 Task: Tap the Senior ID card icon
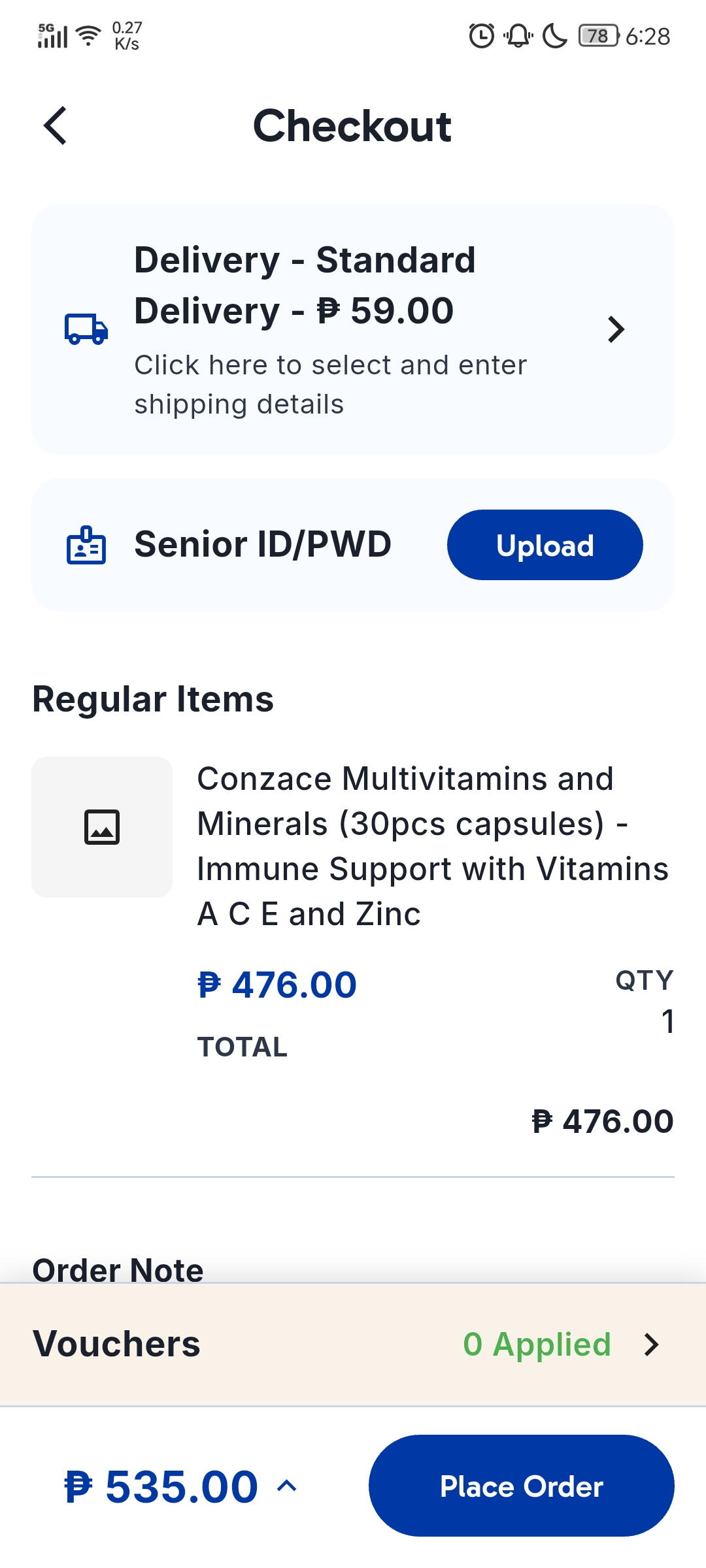[x=86, y=545]
